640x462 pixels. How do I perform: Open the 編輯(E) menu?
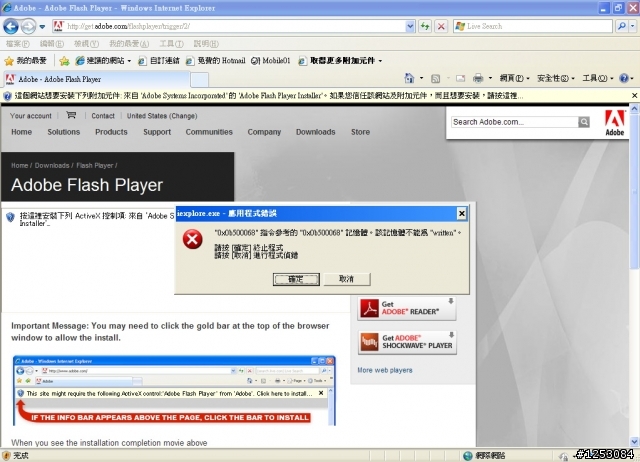click(51, 44)
